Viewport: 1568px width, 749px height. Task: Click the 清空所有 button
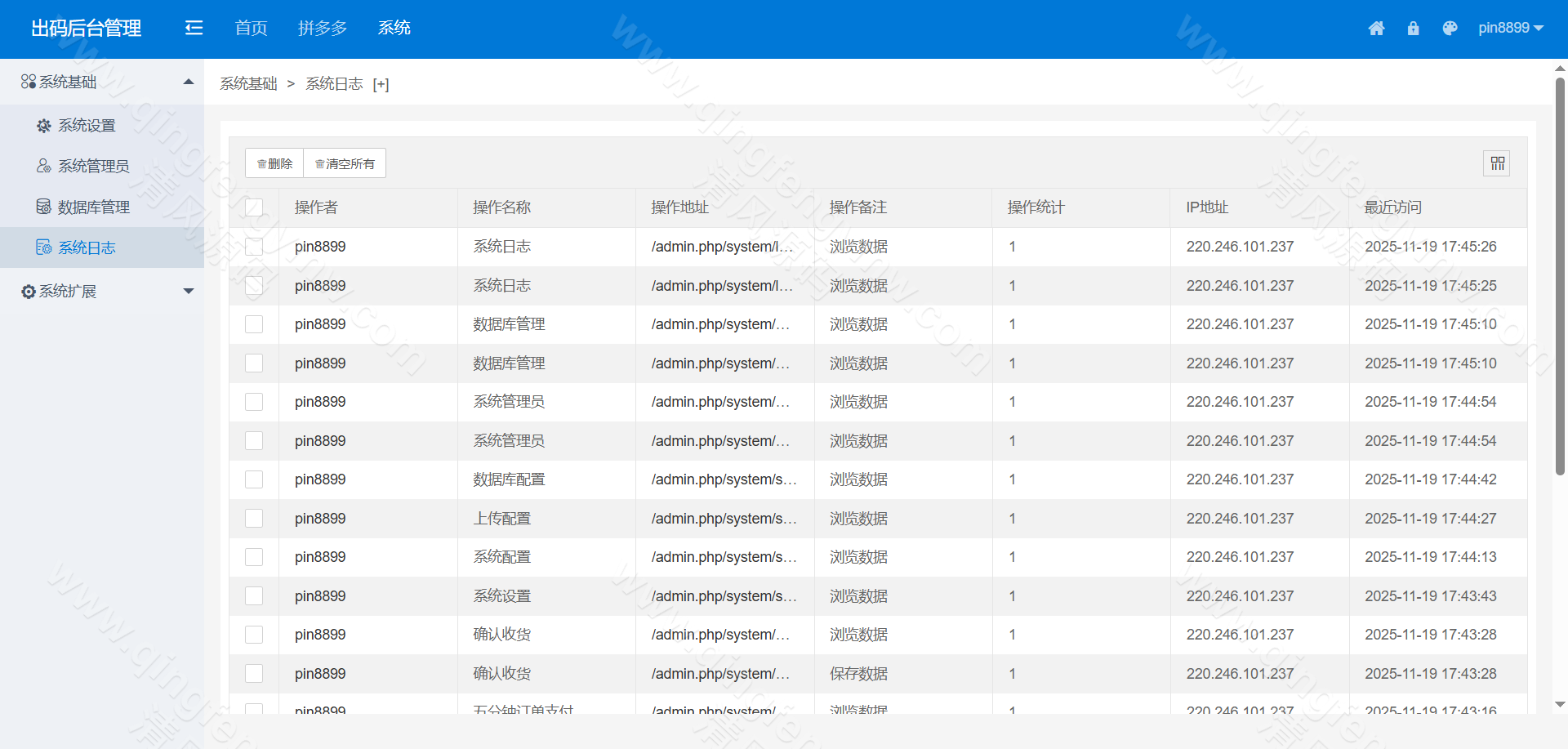[345, 163]
